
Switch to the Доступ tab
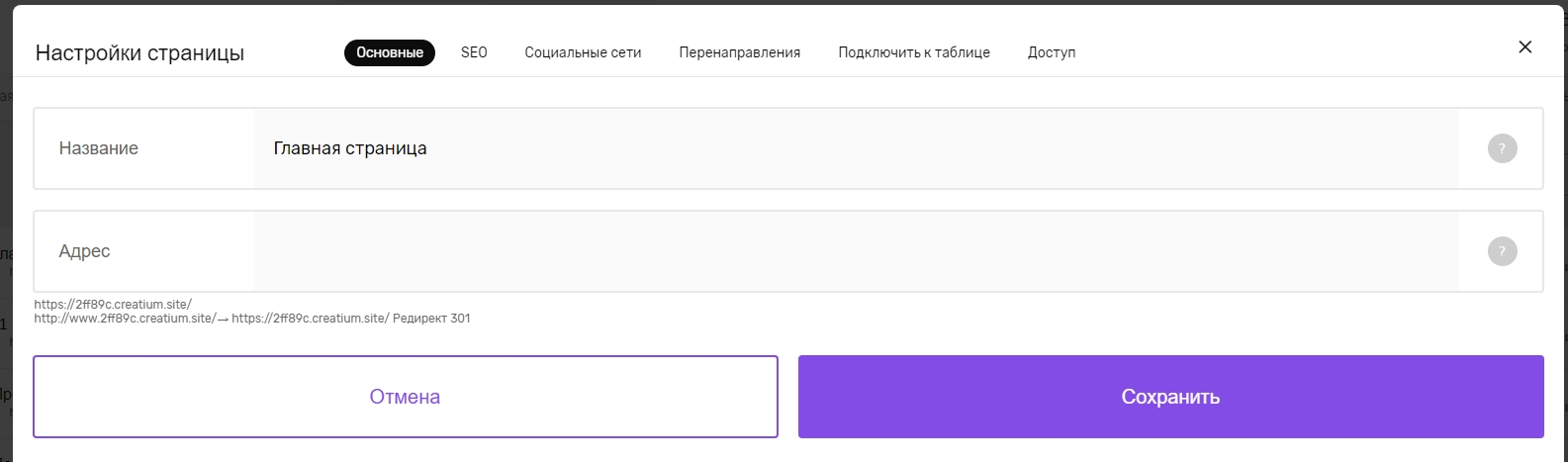pos(1051,52)
